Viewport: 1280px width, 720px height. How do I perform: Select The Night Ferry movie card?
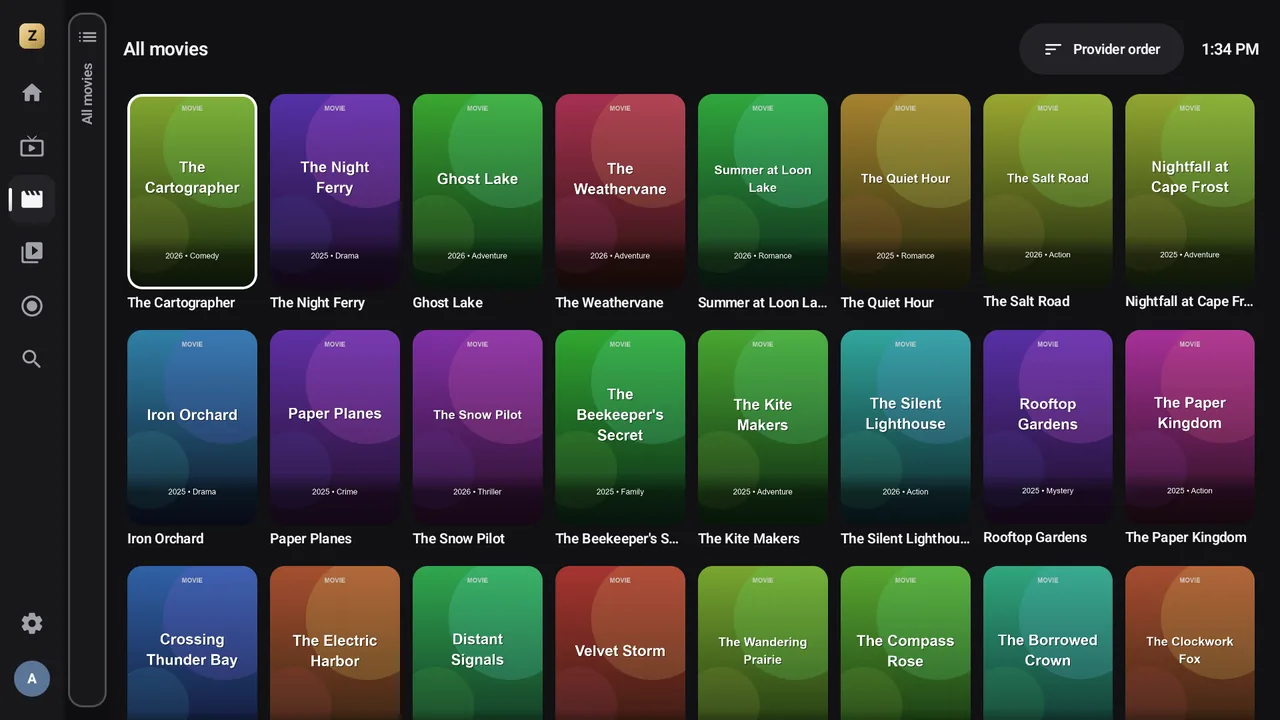pyautogui.click(x=335, y=191)
